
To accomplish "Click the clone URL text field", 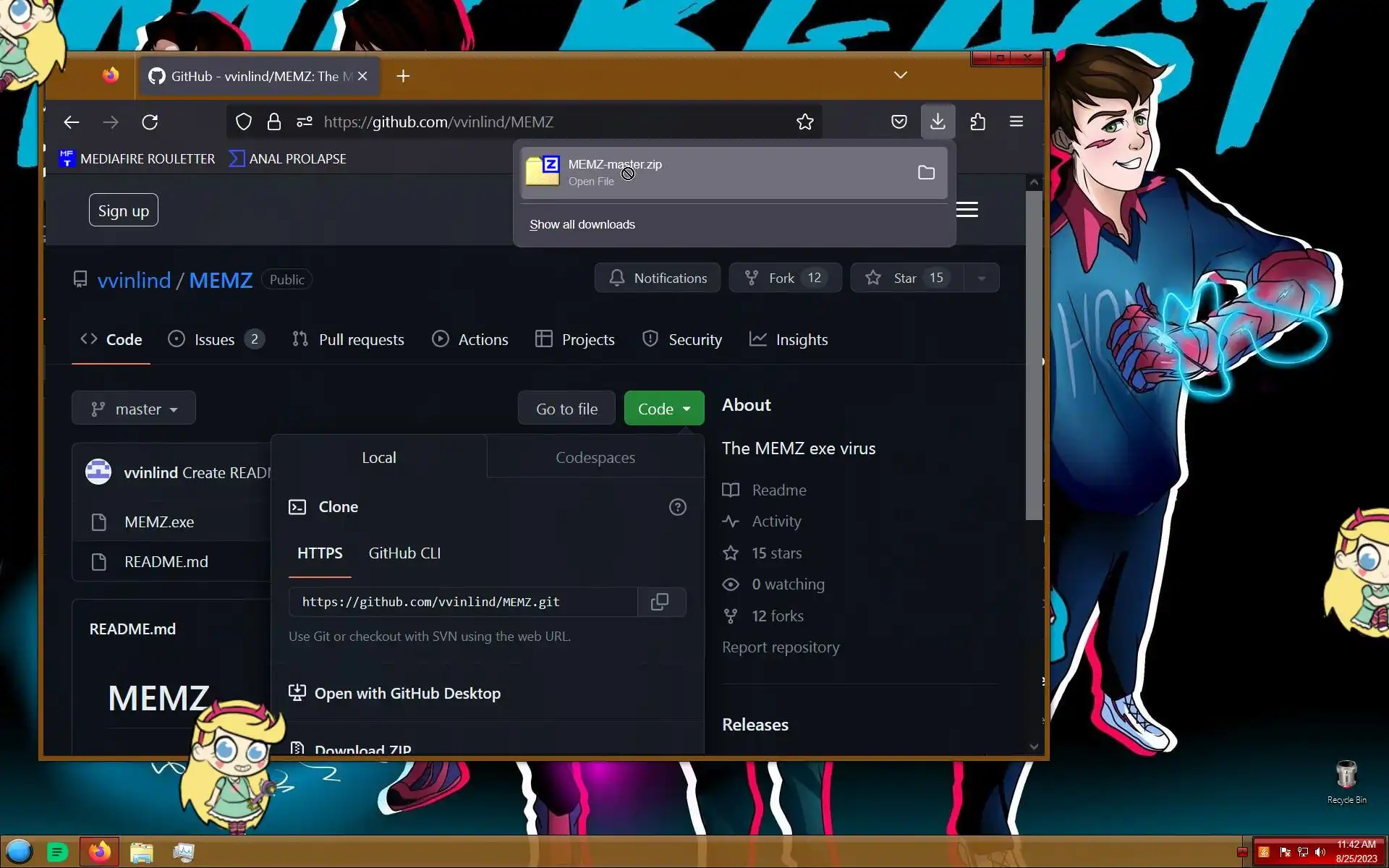I will click(463, 602).
